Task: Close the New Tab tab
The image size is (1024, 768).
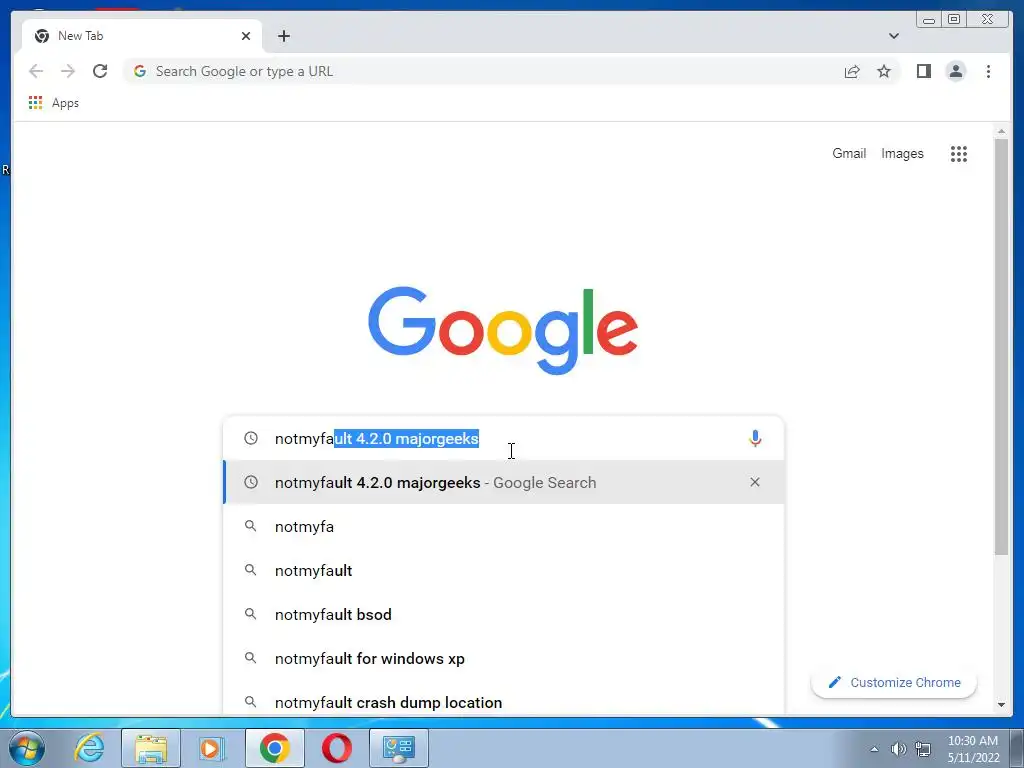Action: point(246,36)
